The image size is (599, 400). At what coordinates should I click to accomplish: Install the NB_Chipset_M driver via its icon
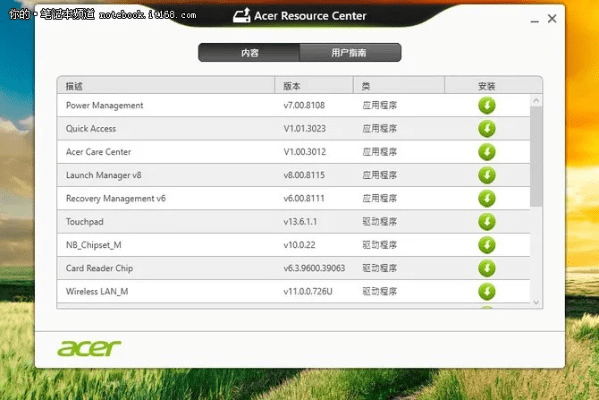[x=487, y=245]
